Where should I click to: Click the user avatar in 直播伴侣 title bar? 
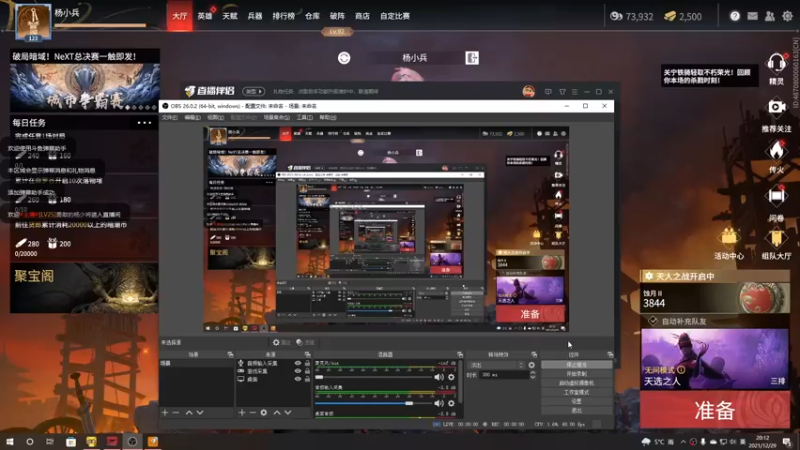(x=529, y=91)
